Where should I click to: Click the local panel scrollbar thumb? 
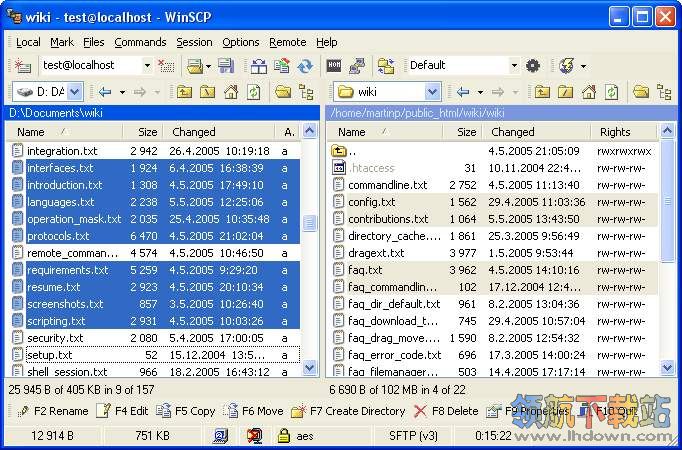pyautogui.click(x=309, y=223)
